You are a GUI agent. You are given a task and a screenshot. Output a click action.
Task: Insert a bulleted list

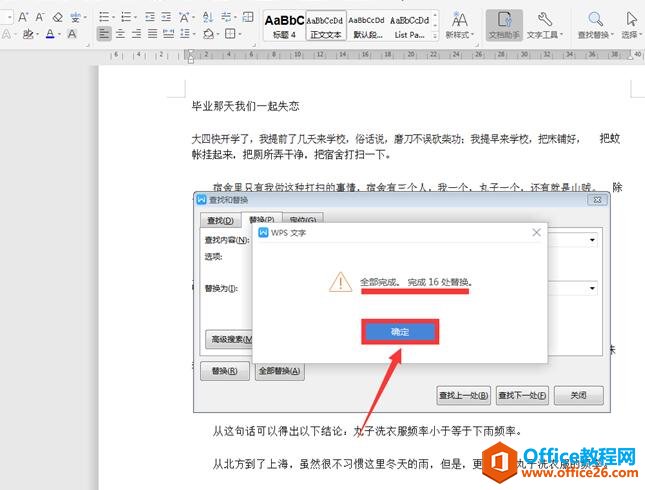[x=104, y=17]
